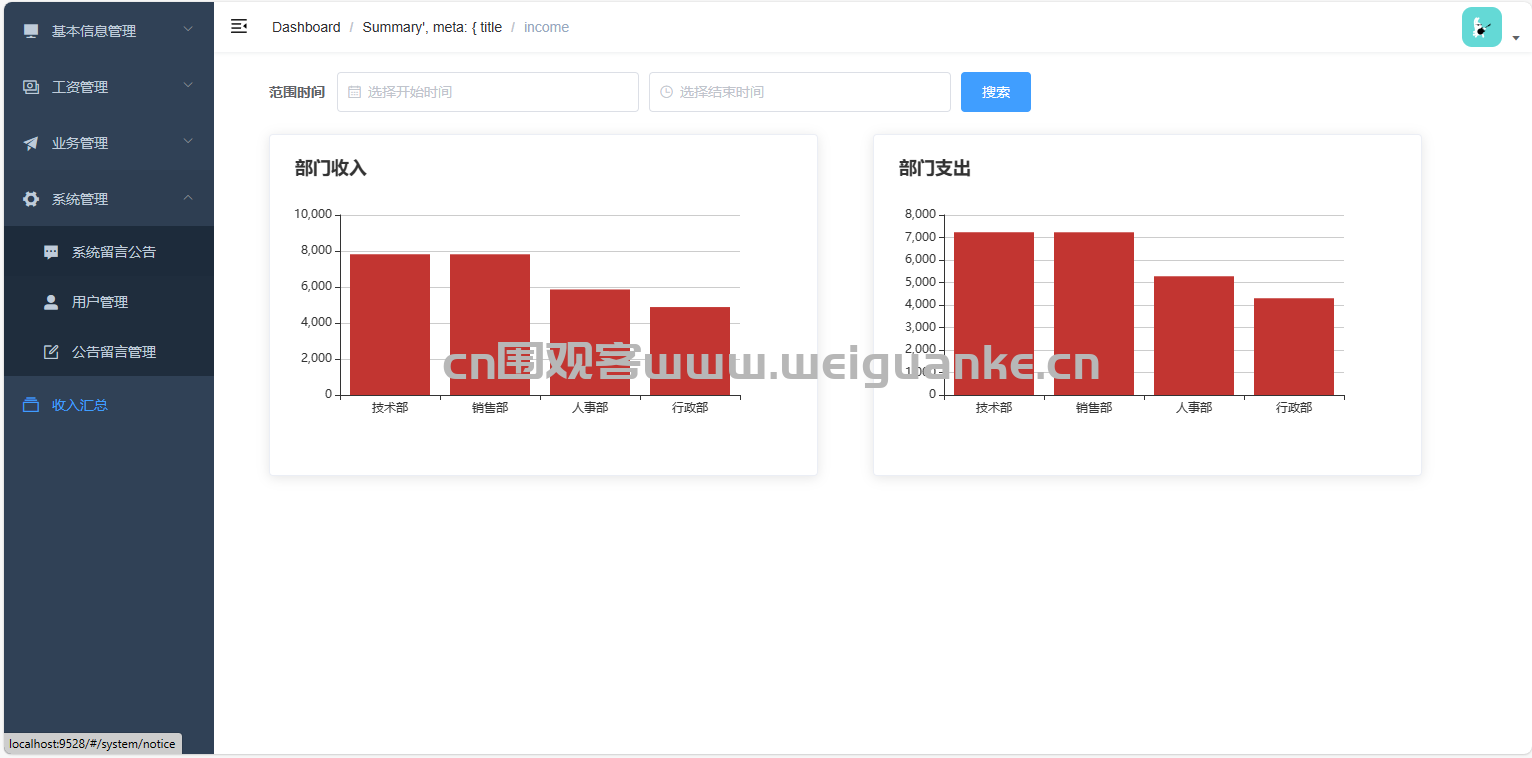Click 人事部 bar in 部门支出 chart
Image resolution: width=1532 pixels, height=758 pixels.
tap(1194, 336)
